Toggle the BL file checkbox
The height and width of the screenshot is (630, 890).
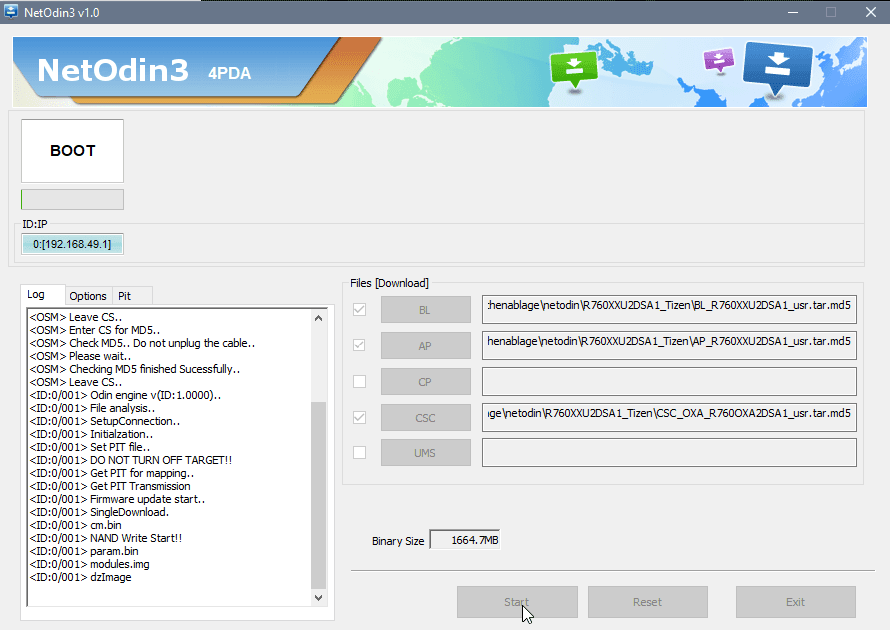pyautogui.click(x=360, y=310)
